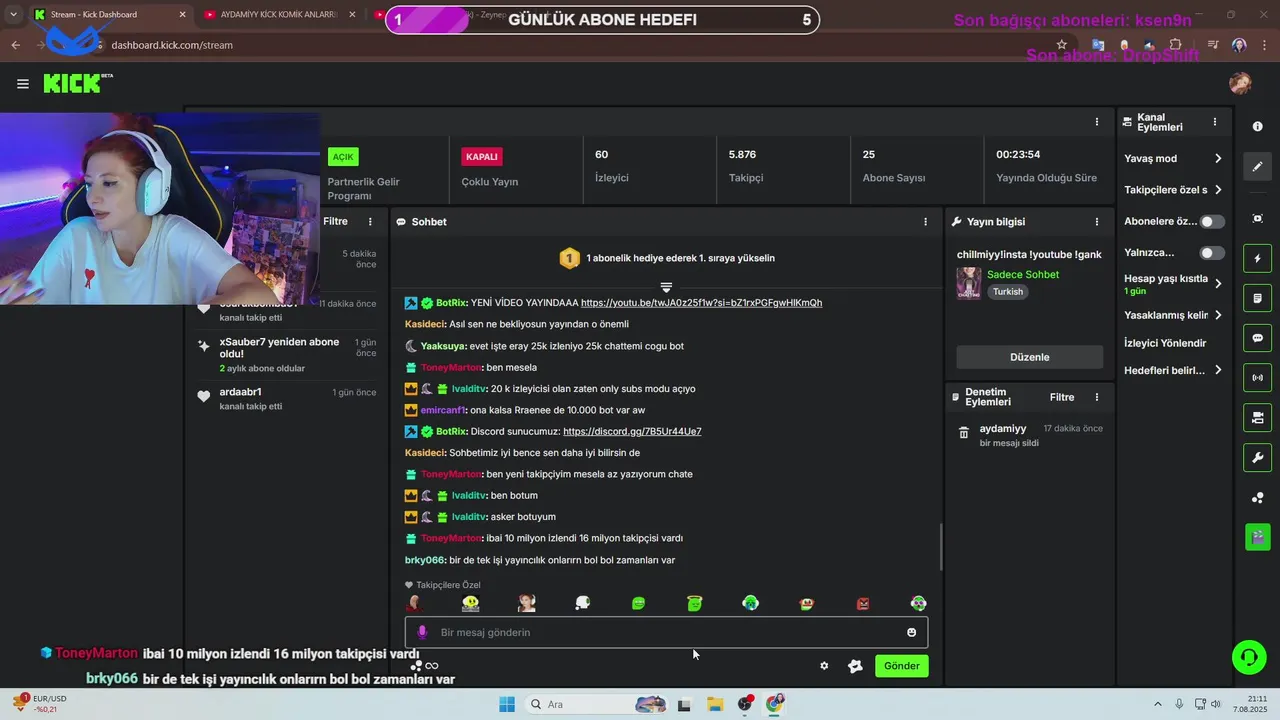Click the Sadece Sohbet category link
The image size is (1280, 720).
coord(1023,275)
